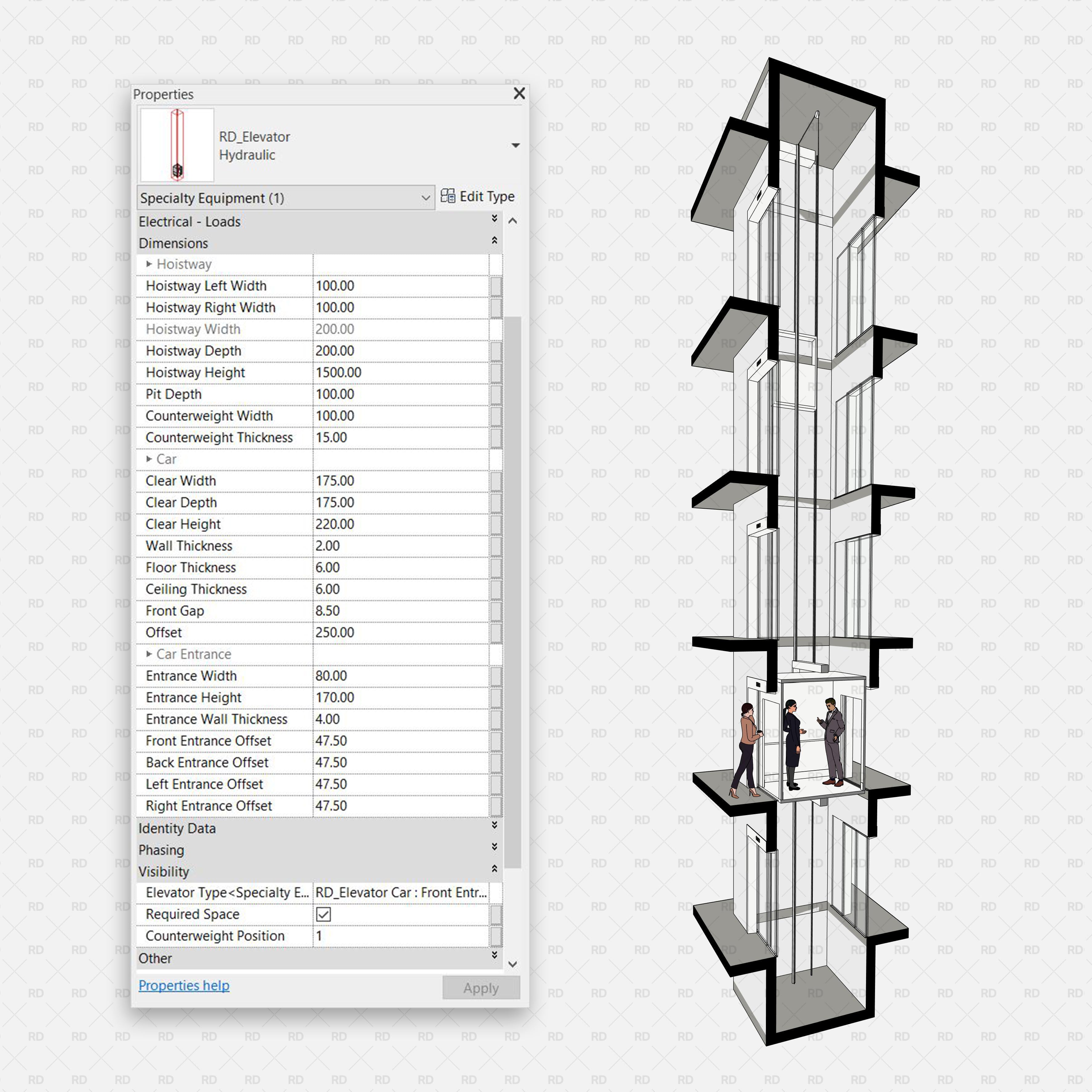Collapse the Visibility section
Image resolution: width=1092 pixels, height=1092 pixels.
[x=494, y=868]
